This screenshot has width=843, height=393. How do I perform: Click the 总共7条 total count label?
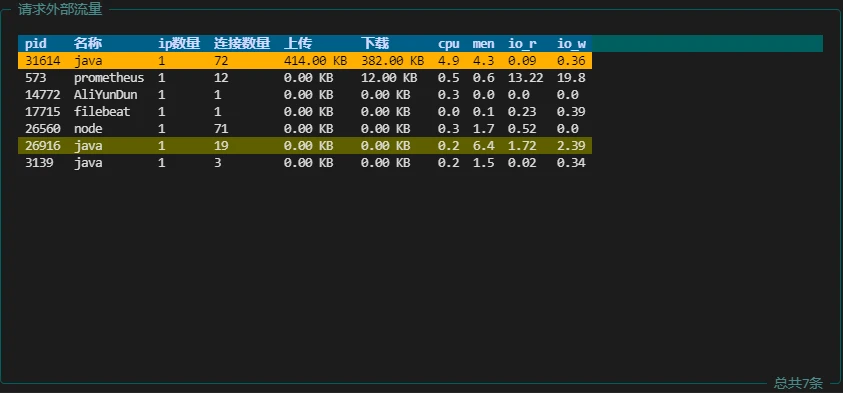(x=798, y=383)
